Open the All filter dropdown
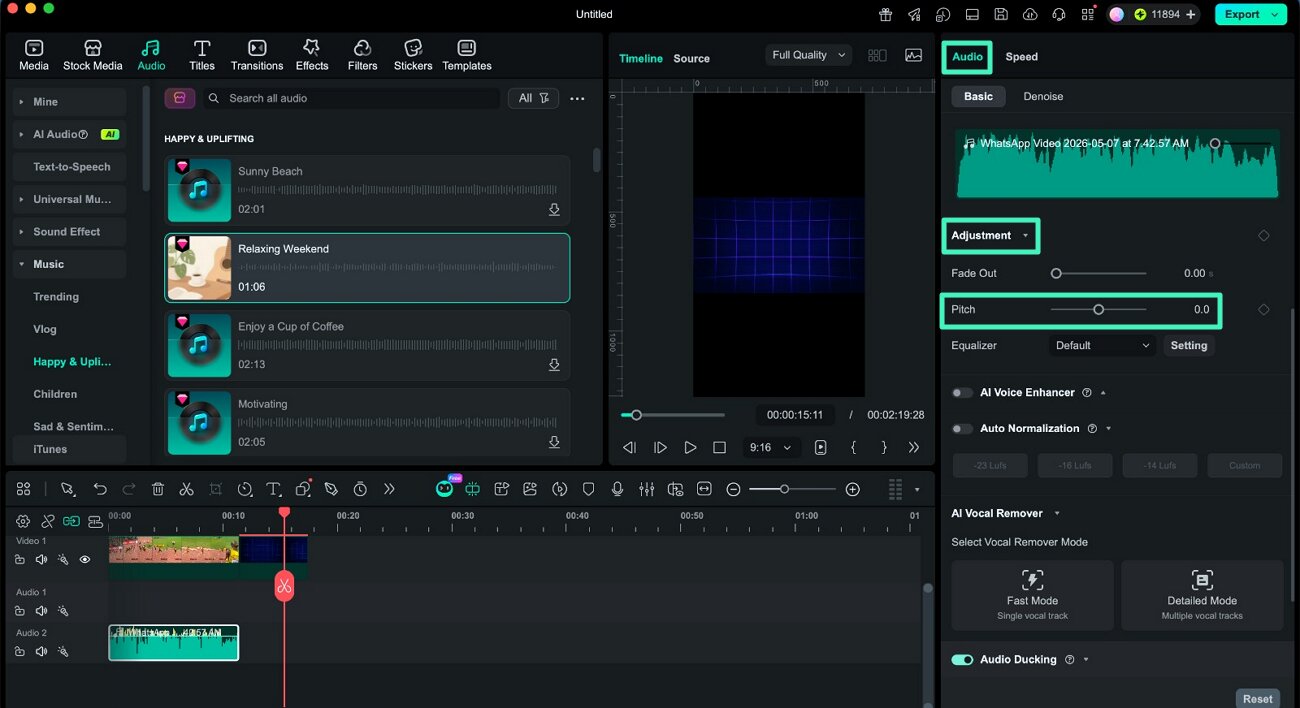Screen dimensions: 1300x708 click(x=534, y=98)
